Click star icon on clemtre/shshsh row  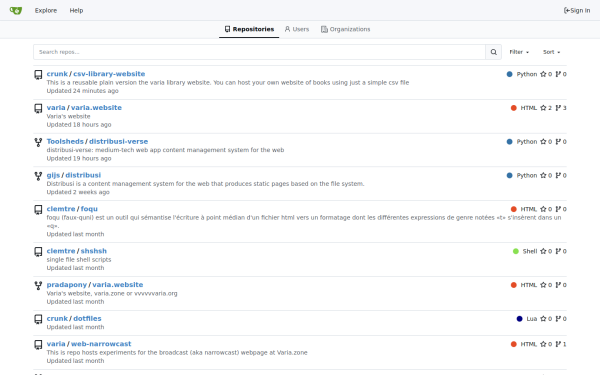[543, 251]
